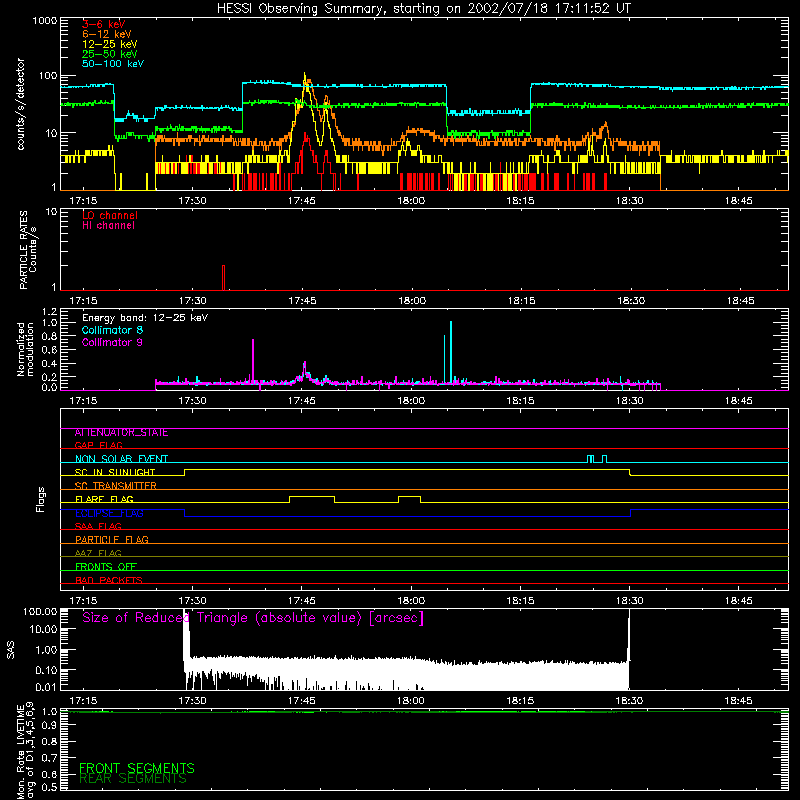Click the 'REAR SEGMENTS' legend label

coord(133,779)
